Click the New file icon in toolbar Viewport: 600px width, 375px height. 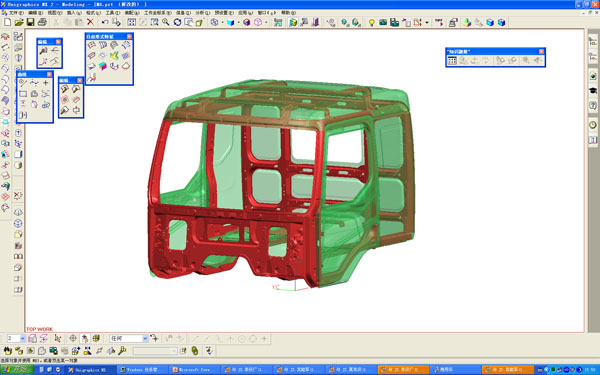[7, 22]
